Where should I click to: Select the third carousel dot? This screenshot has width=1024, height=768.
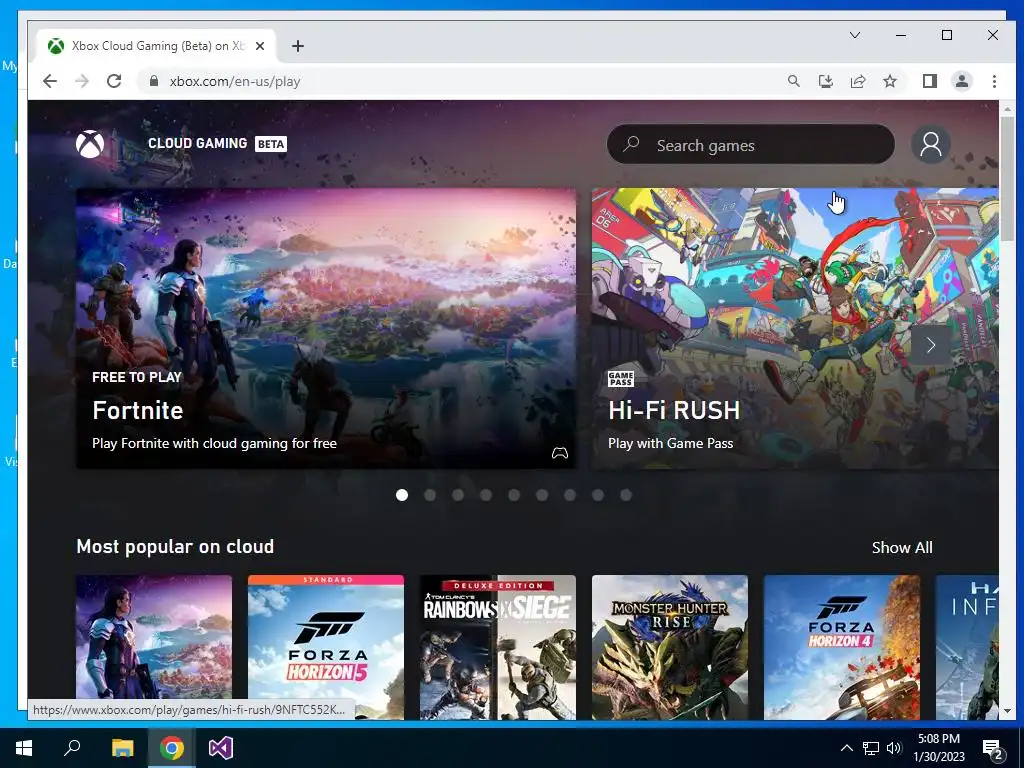458,495
